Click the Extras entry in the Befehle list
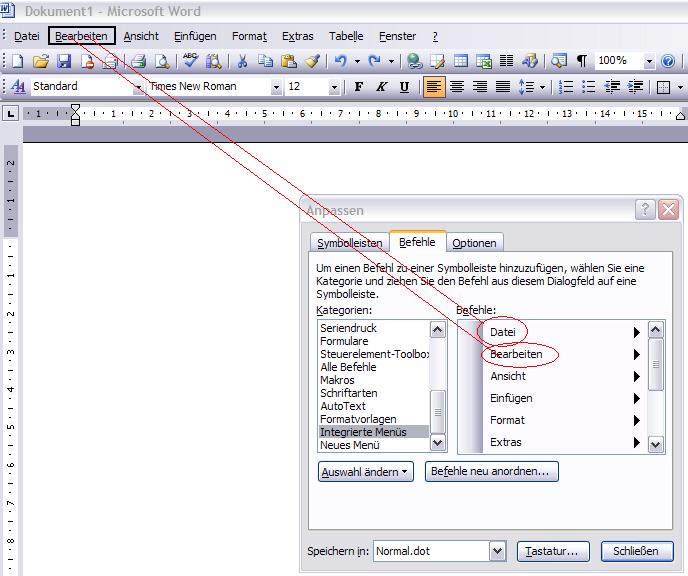 505,442
